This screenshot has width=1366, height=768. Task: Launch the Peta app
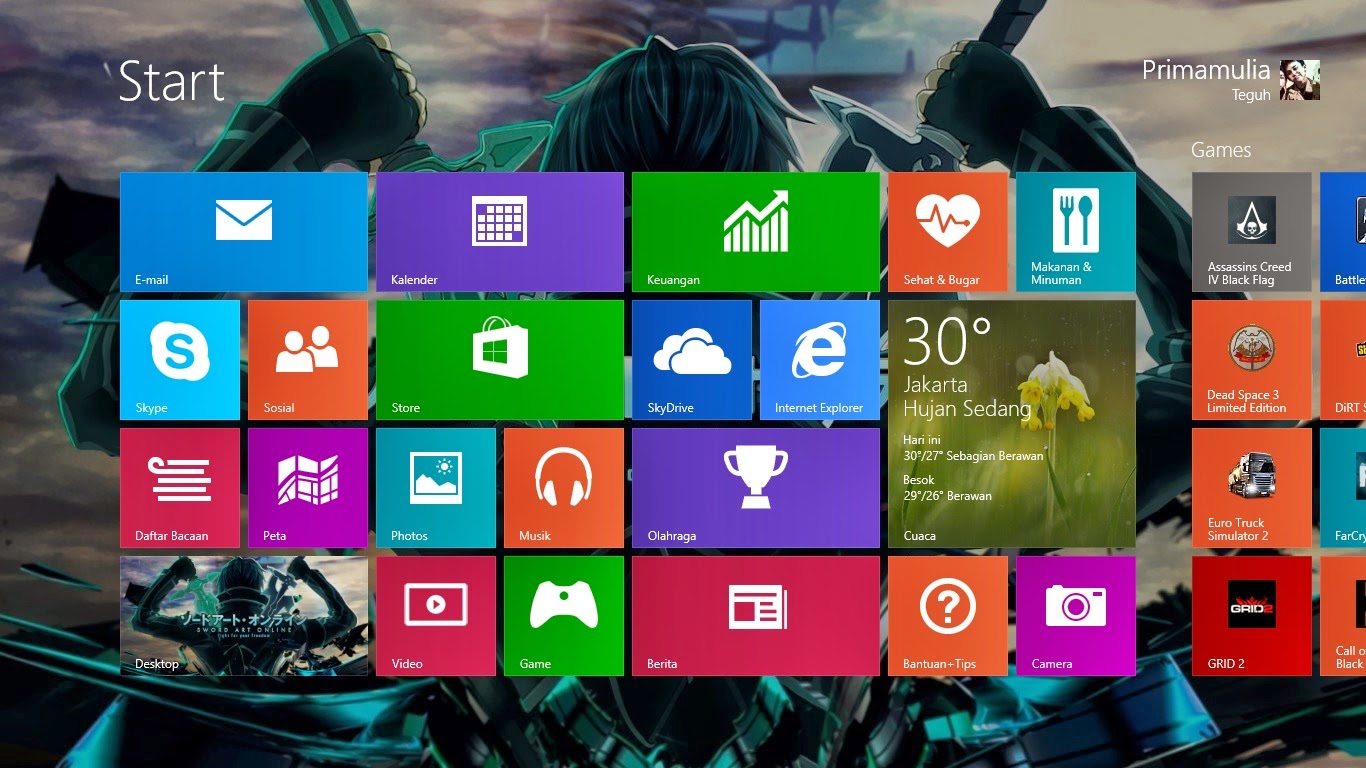tap(308, 488)
